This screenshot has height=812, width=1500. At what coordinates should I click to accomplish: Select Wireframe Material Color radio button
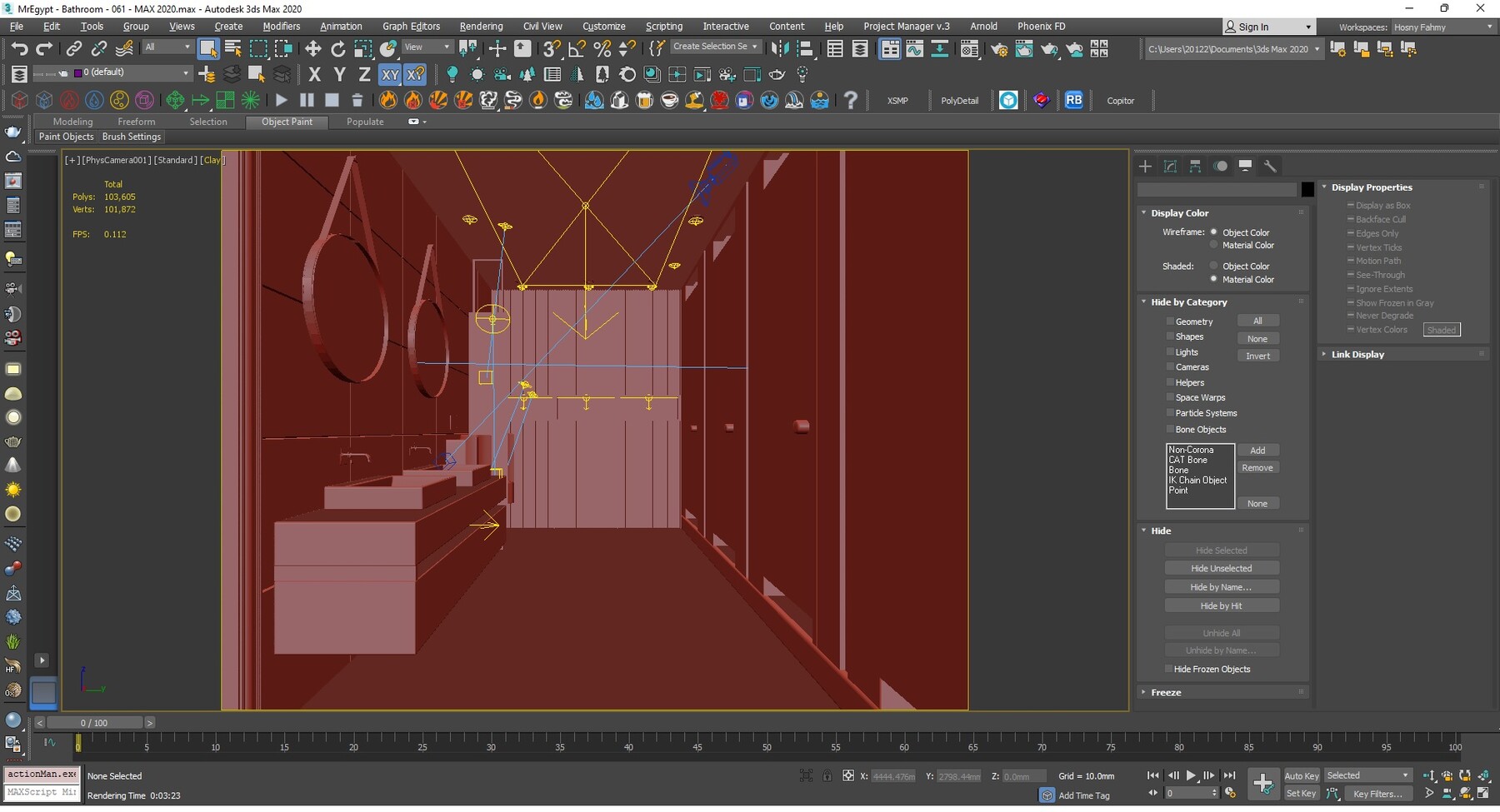pyautogui.click(x=1213, y=246)
